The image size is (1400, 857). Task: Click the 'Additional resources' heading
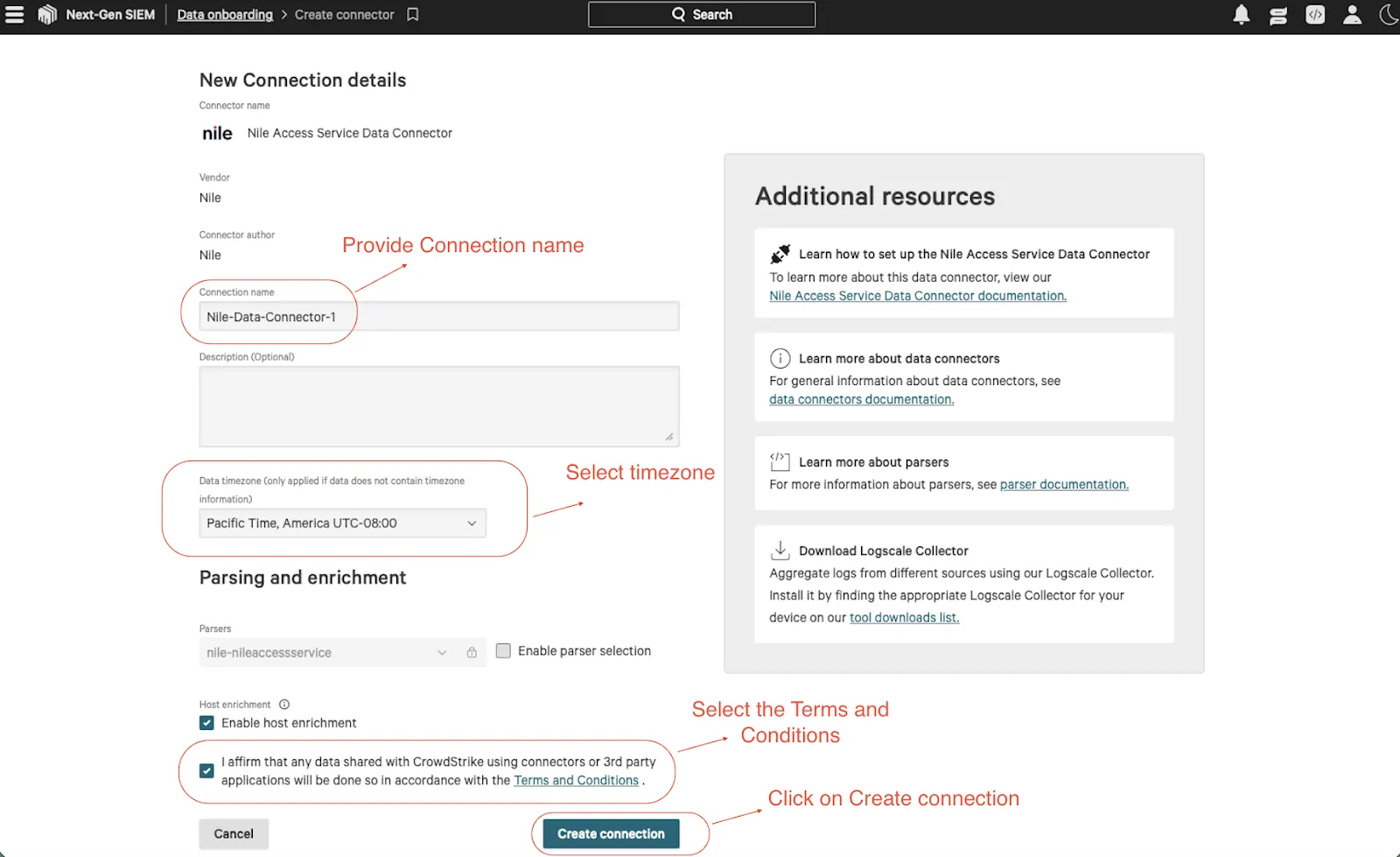click(x=875, y=196)
